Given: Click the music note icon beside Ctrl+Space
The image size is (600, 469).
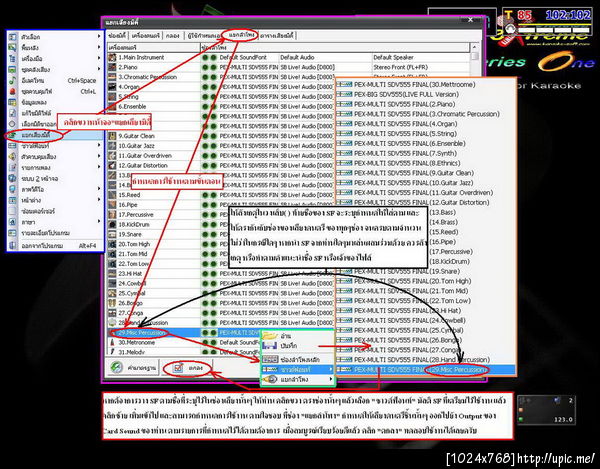Looking at the screenshot, I should tap(13, 80).
